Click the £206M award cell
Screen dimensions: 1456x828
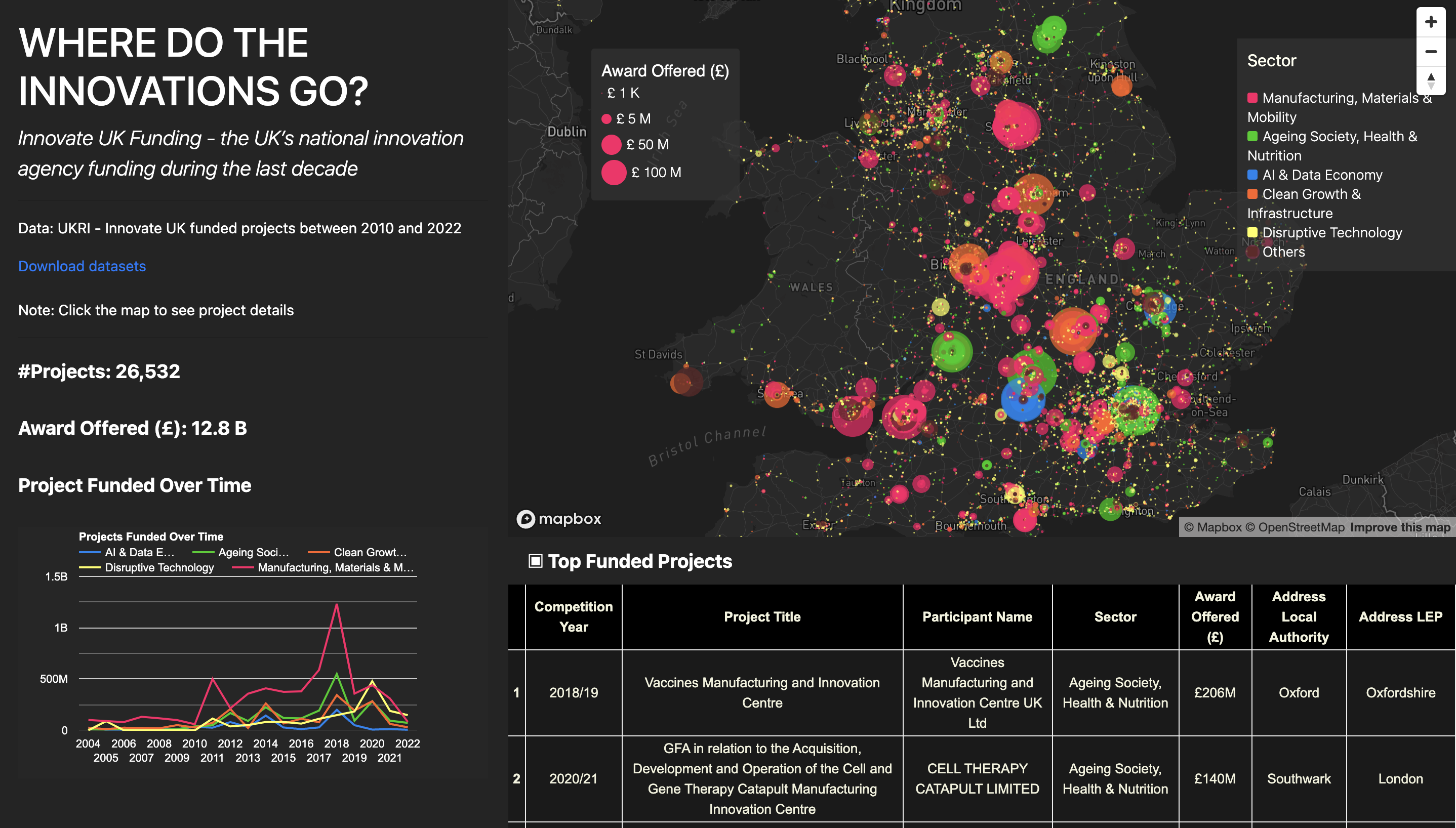coord(1215,693)
